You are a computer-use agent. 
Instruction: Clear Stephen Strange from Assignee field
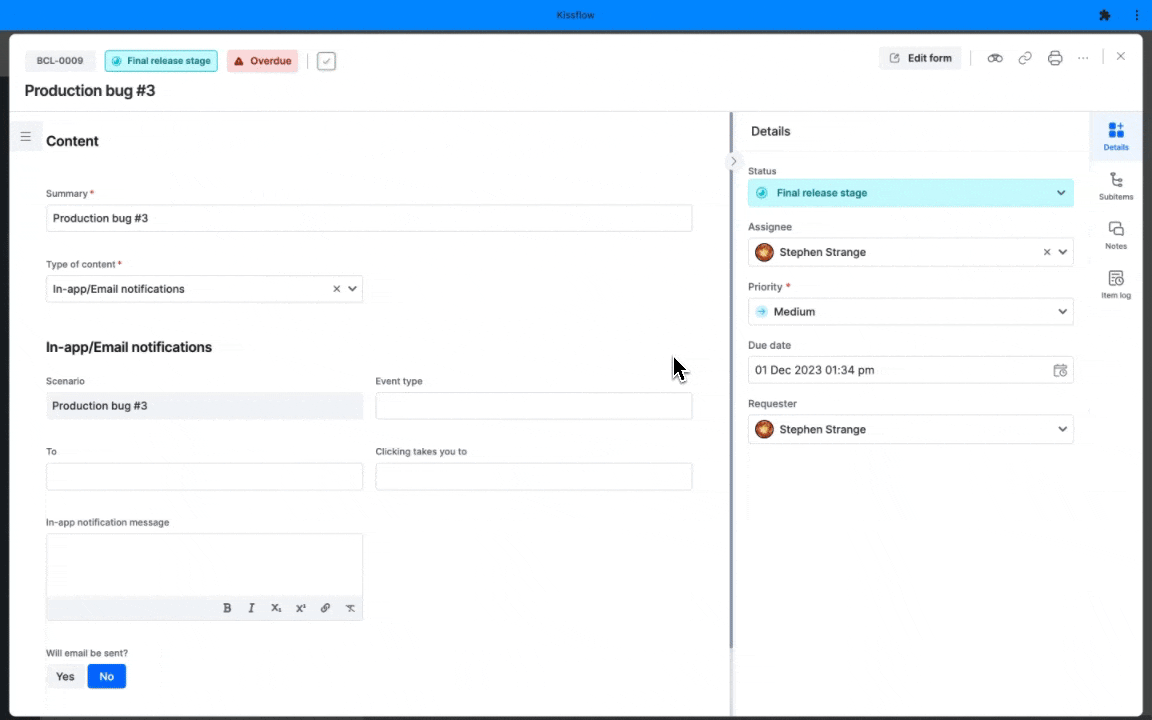[1047, 252]
